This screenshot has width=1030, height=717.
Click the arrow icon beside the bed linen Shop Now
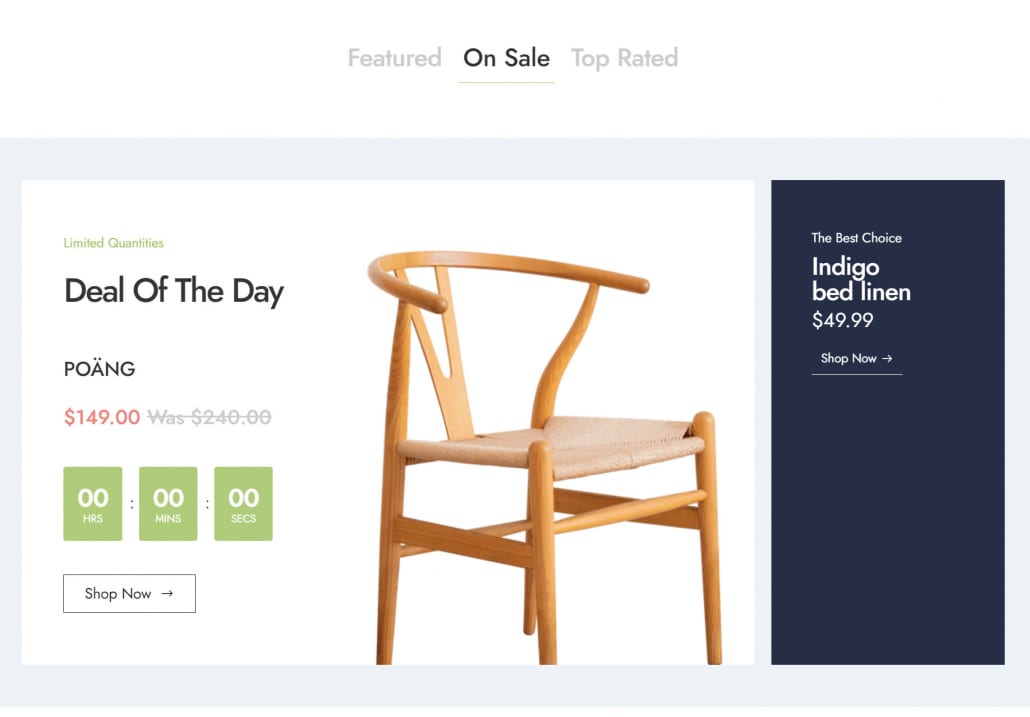pos(887,358)
